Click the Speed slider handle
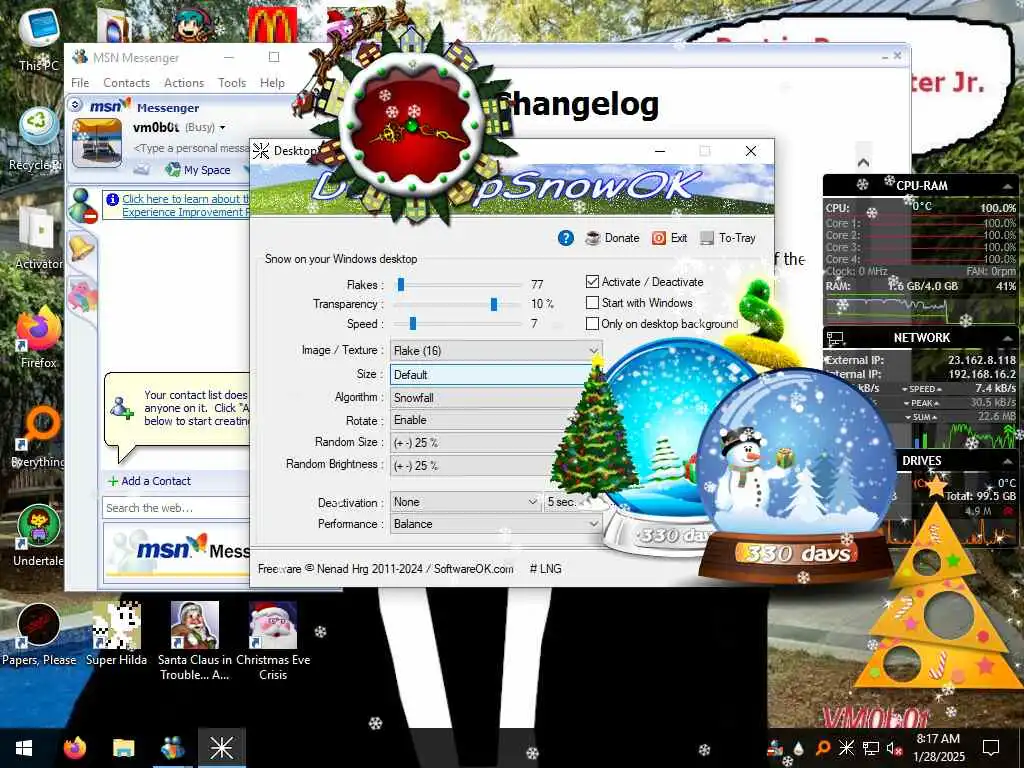This screenshot has height=768, width=1024. pyautogui.click(x=413, y=324)
